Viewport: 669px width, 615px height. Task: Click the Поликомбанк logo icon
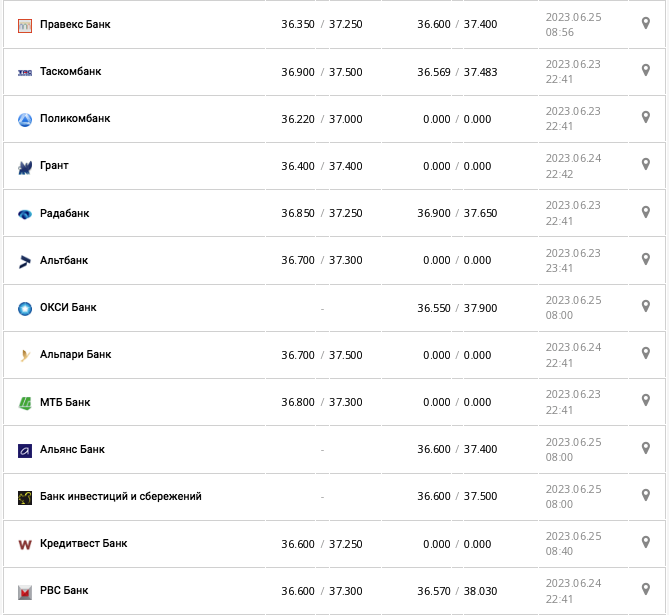coord(26,120)
